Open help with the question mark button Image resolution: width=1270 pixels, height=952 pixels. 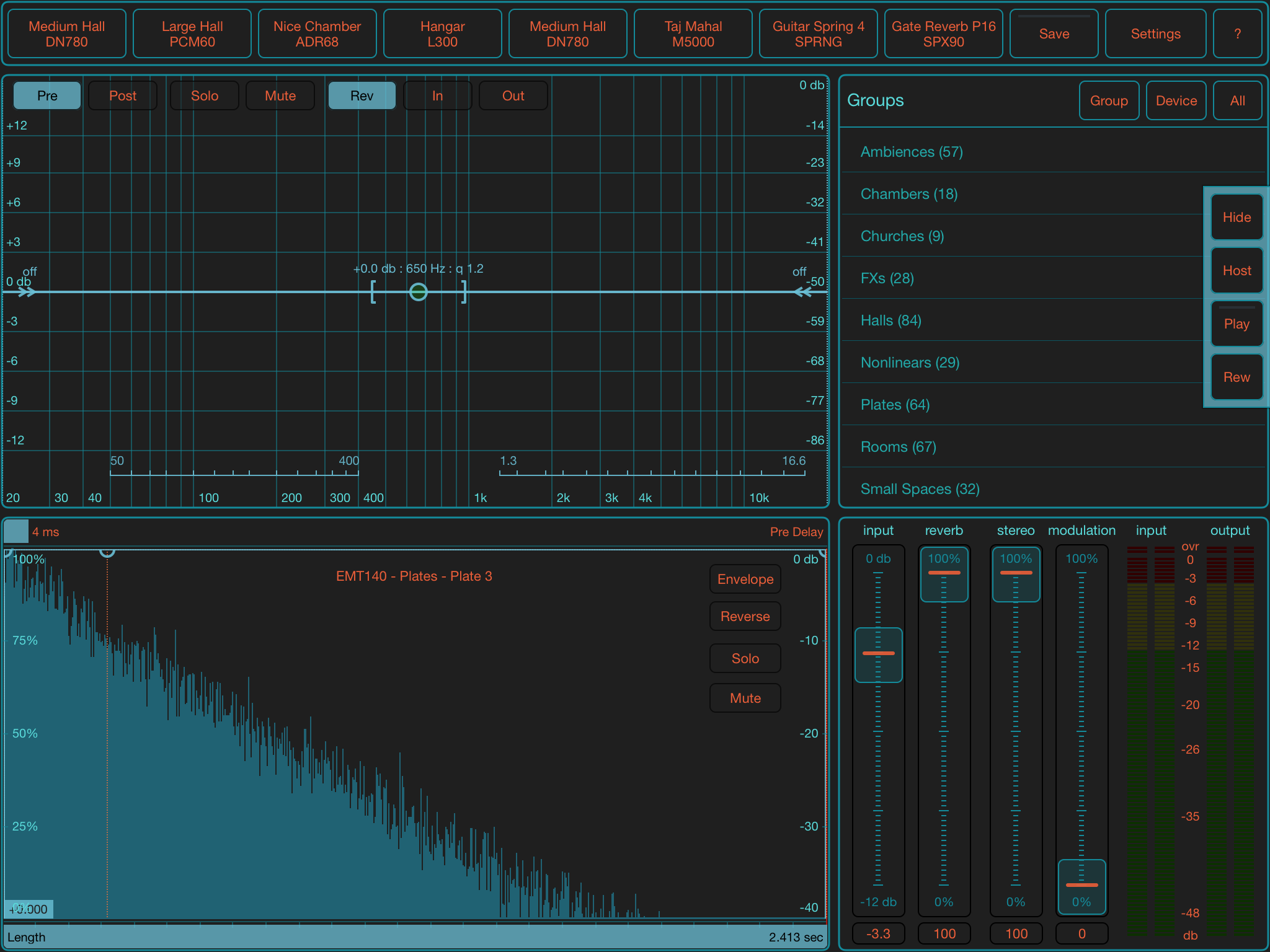[x=1238, y=34]
